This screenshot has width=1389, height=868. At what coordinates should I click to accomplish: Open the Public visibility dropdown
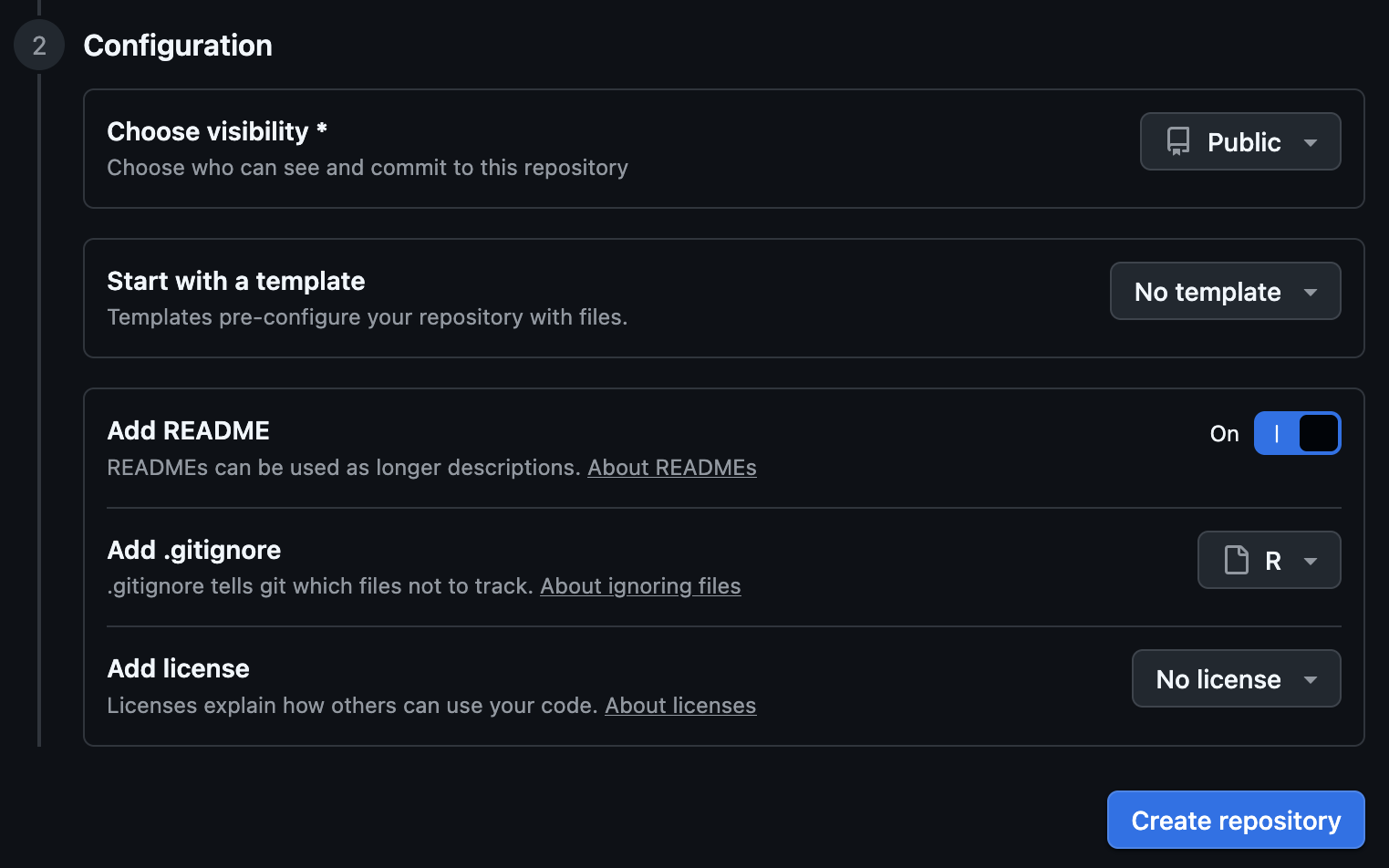1240,141
